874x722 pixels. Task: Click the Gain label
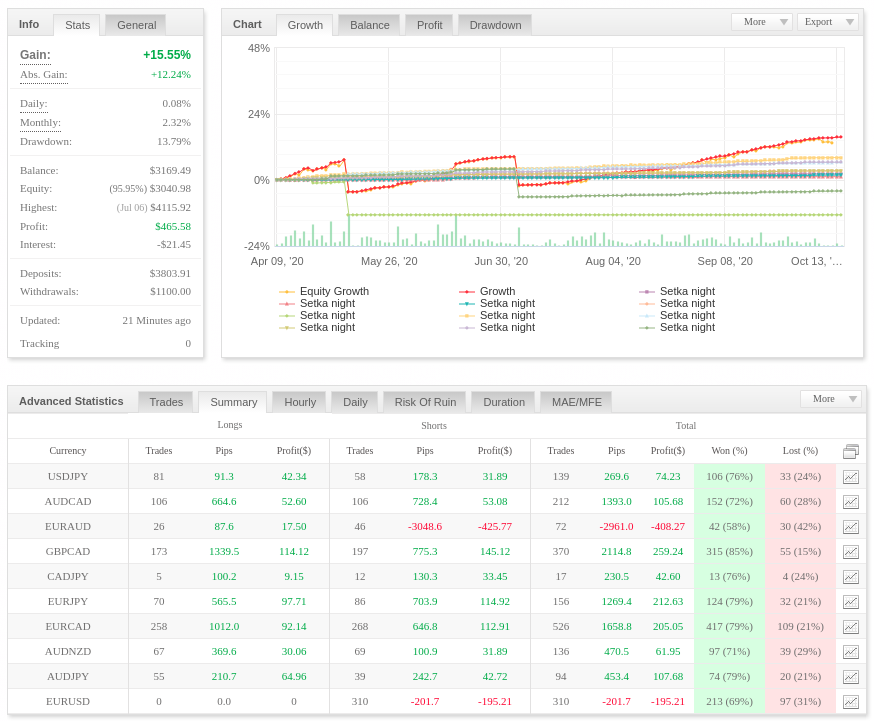click(x=35, y=55)
